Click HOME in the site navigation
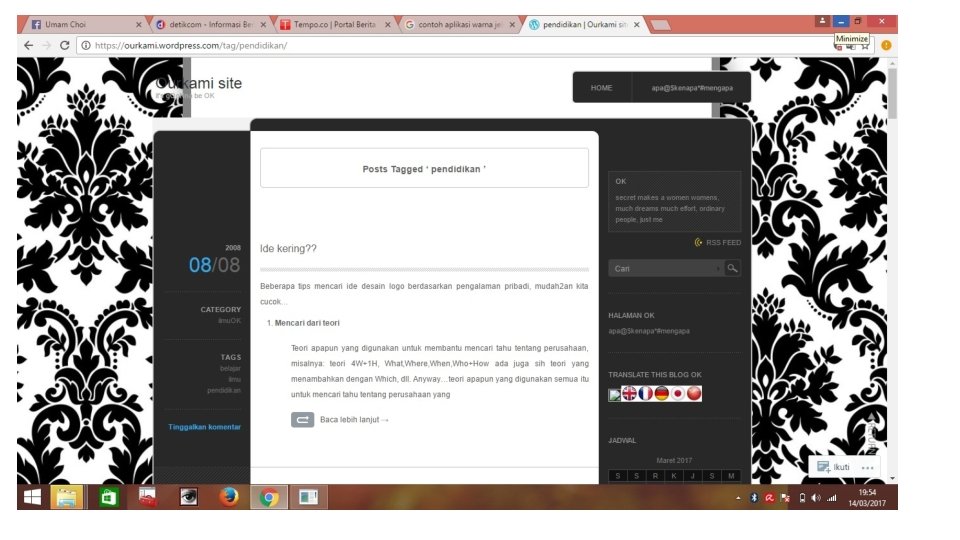Viewport: 960px width, 540px height. click(601, 88)
